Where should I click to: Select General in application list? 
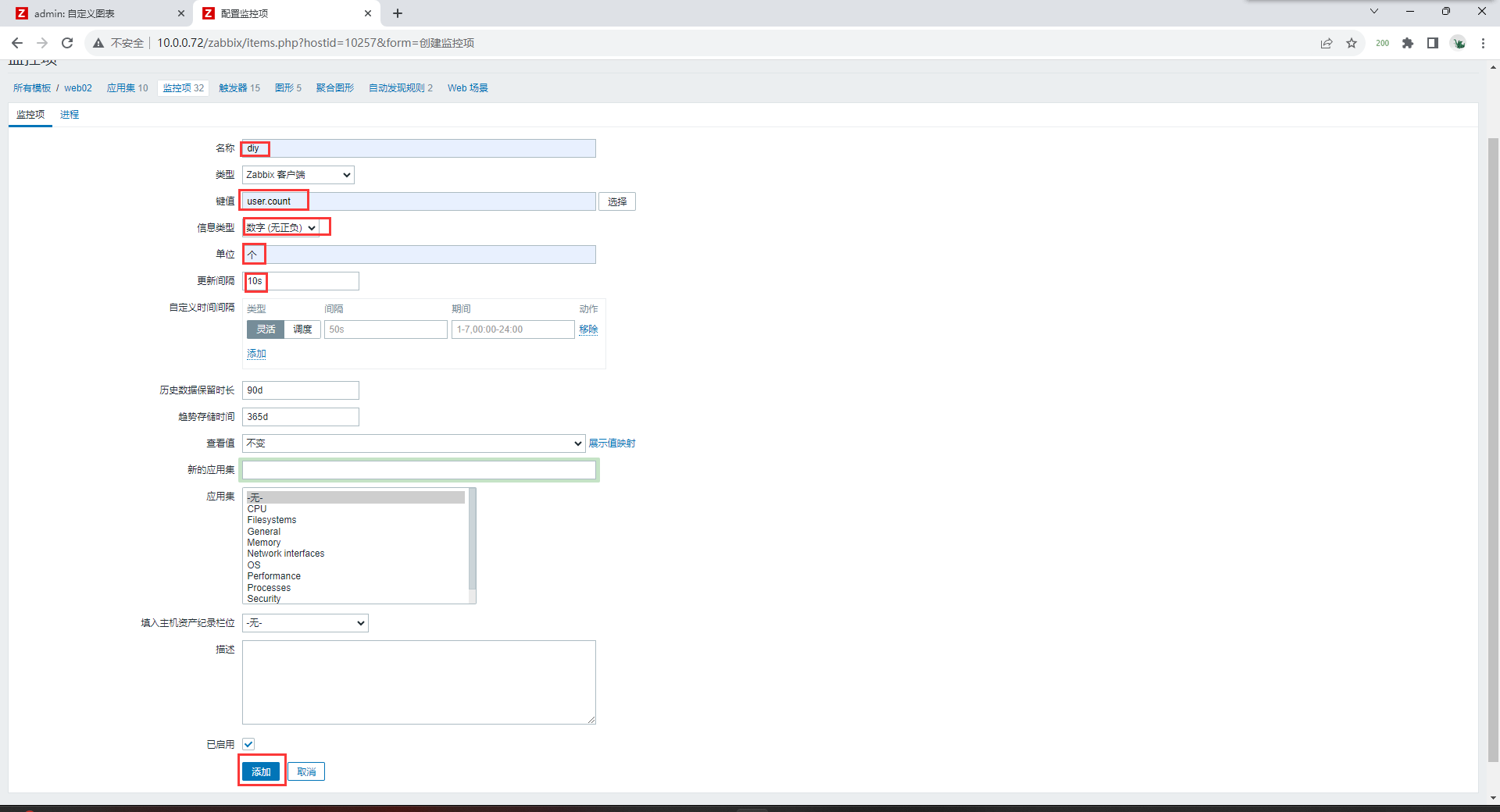click(x=355, y=532)
